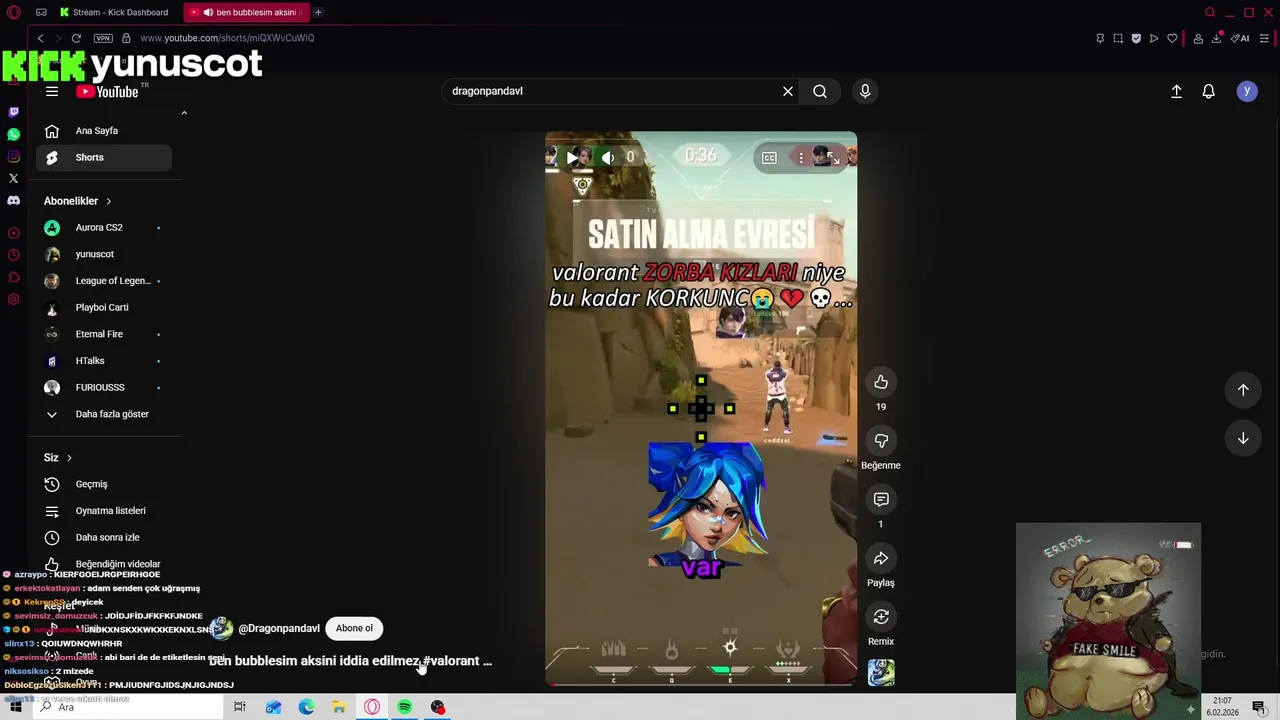Screen dimensions: 1280x720
Task: Share the short via Paylaş
Action: tap(881, 558)
